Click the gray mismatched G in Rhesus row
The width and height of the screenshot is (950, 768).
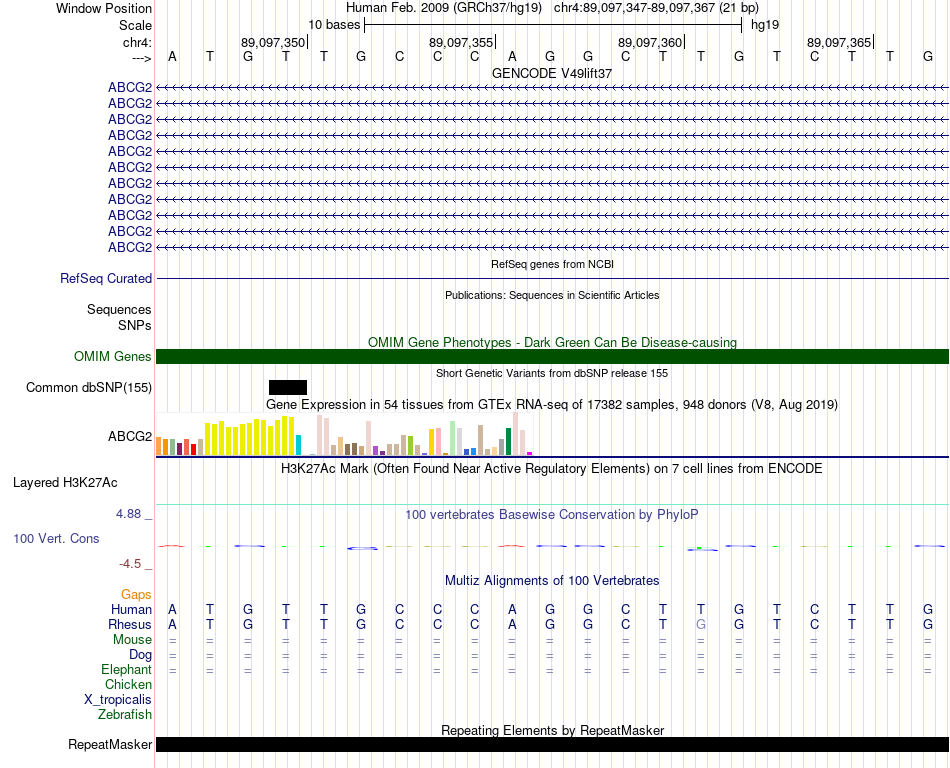pyautogui.click(x=701, y=624)
